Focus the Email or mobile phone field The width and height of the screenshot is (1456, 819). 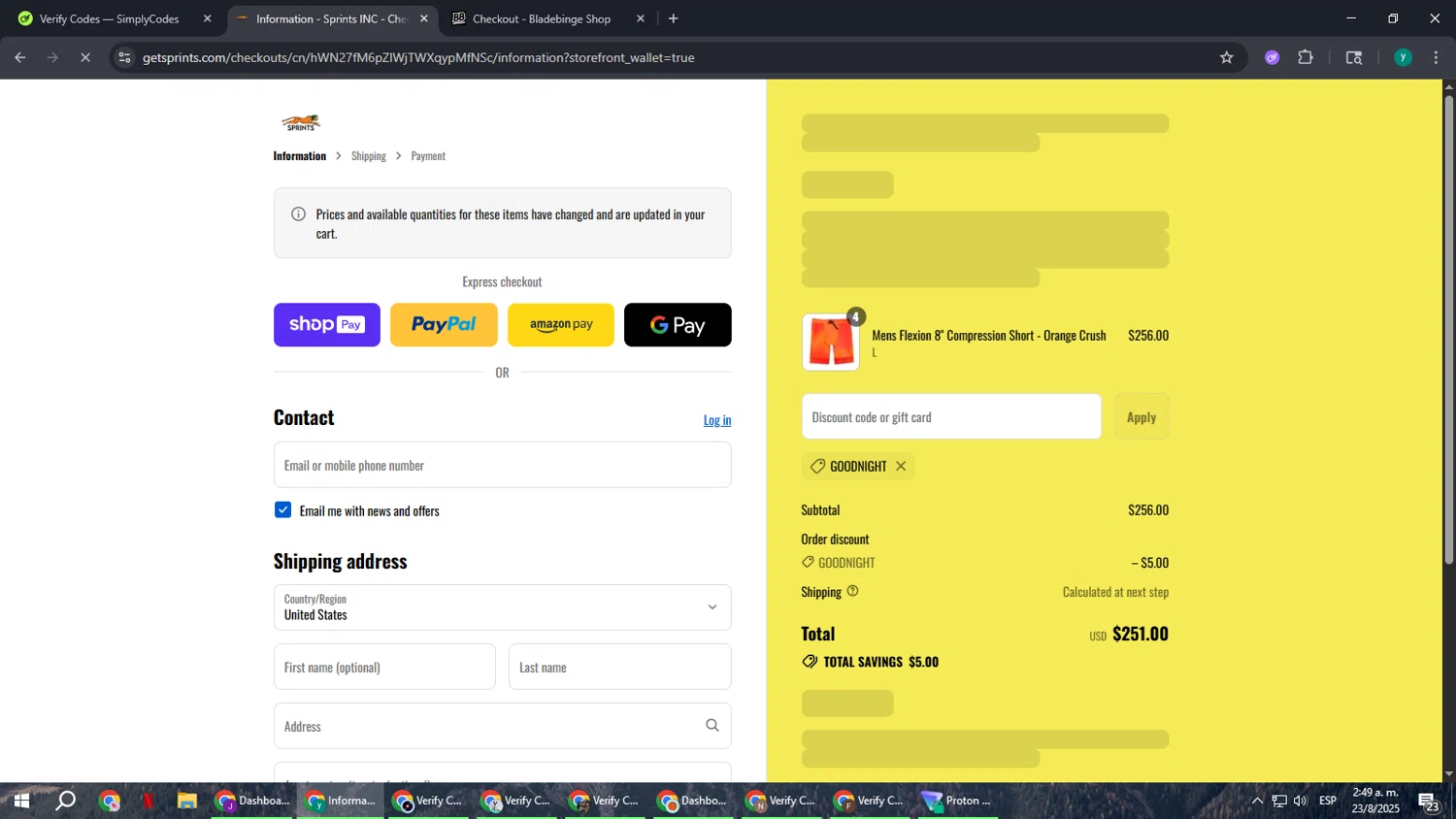[502, 466]
